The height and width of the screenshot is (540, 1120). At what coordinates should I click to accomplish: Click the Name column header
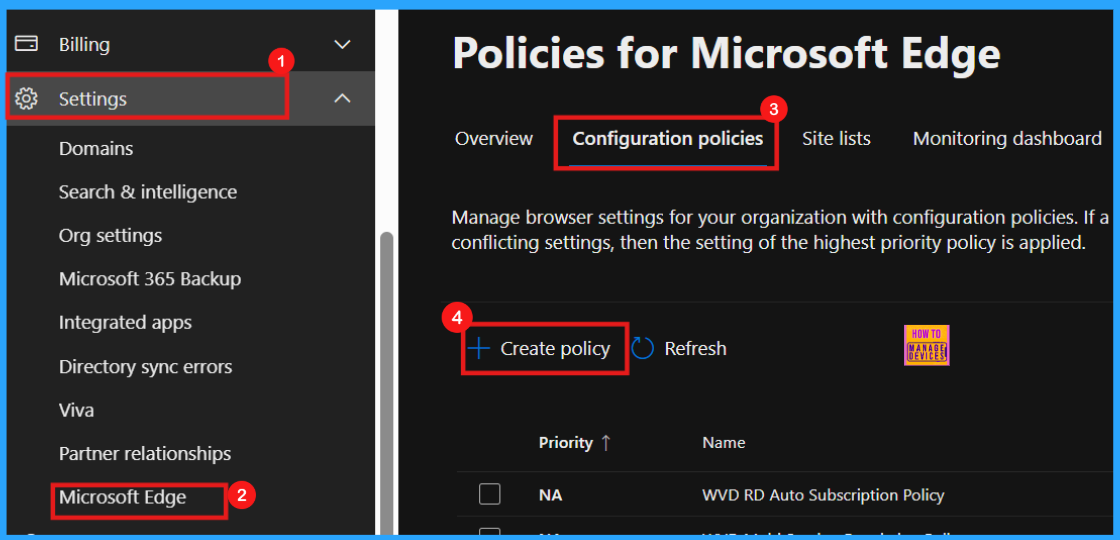(724, 443)
